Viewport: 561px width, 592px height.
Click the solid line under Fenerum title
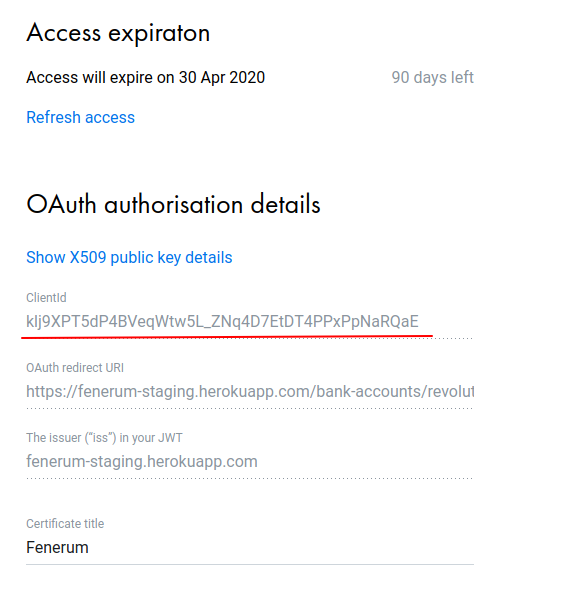pyautogui.click(x=250, y=564)
